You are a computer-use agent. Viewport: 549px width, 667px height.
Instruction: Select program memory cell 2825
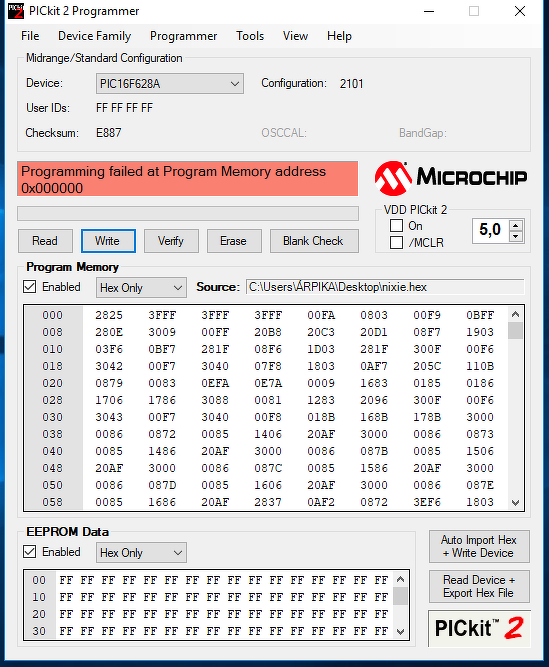pyautogui.click(x=109, y=315)
